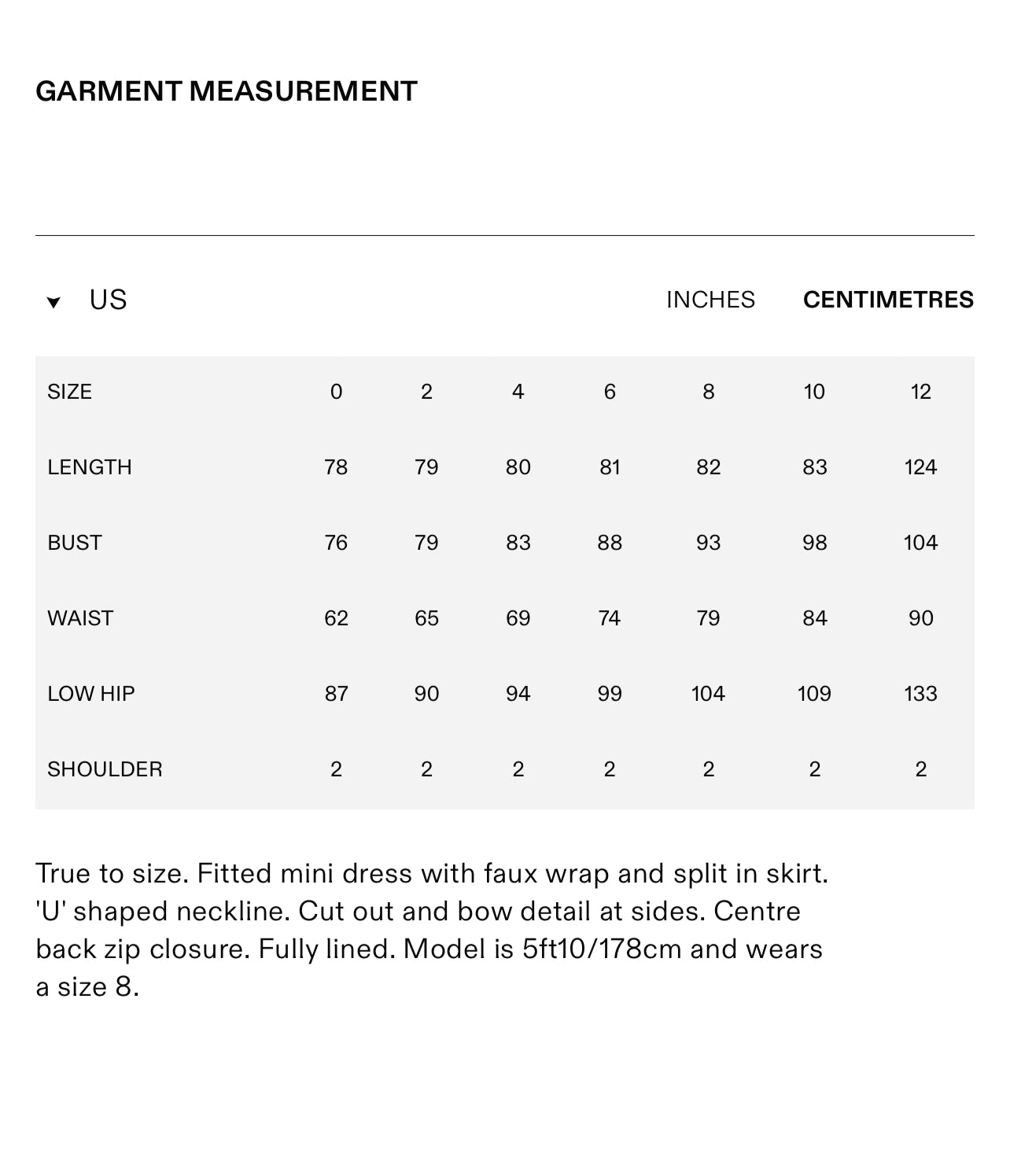Image resolution: width=1010 pixels, height=1176 pixels.
Task: Click the 133 low hip value
Action: click(920, 694)
